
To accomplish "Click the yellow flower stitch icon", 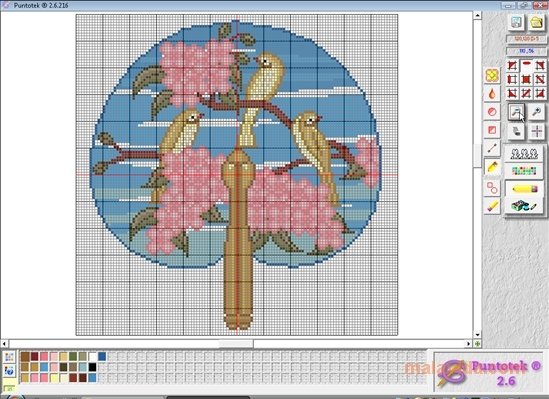I will (492, 76).
